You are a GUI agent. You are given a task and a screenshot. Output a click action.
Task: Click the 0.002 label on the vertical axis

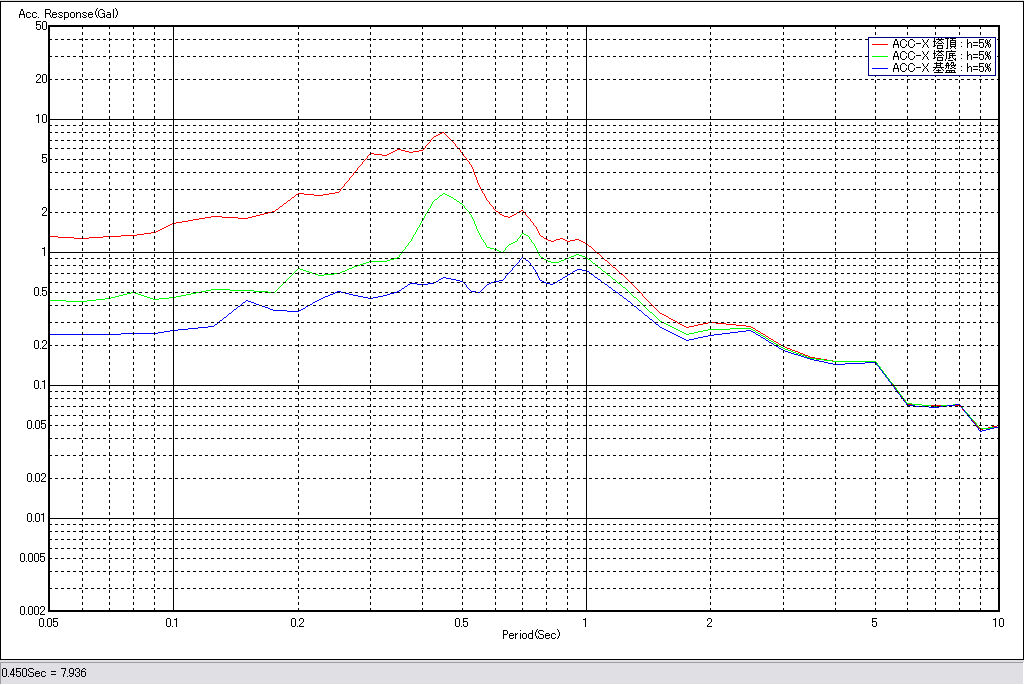[x=35, y=610]
